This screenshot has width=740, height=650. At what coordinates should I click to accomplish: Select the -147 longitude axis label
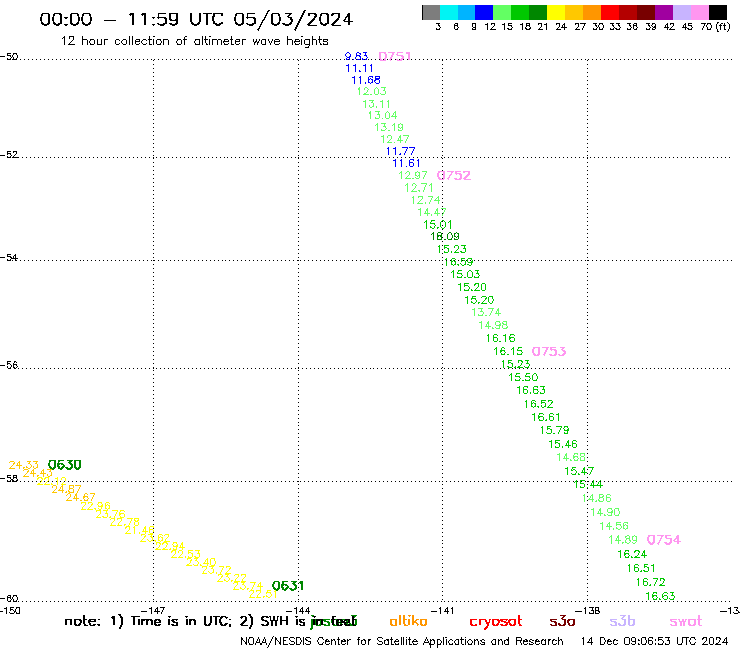pyautogui.click(x=152, y=610)
